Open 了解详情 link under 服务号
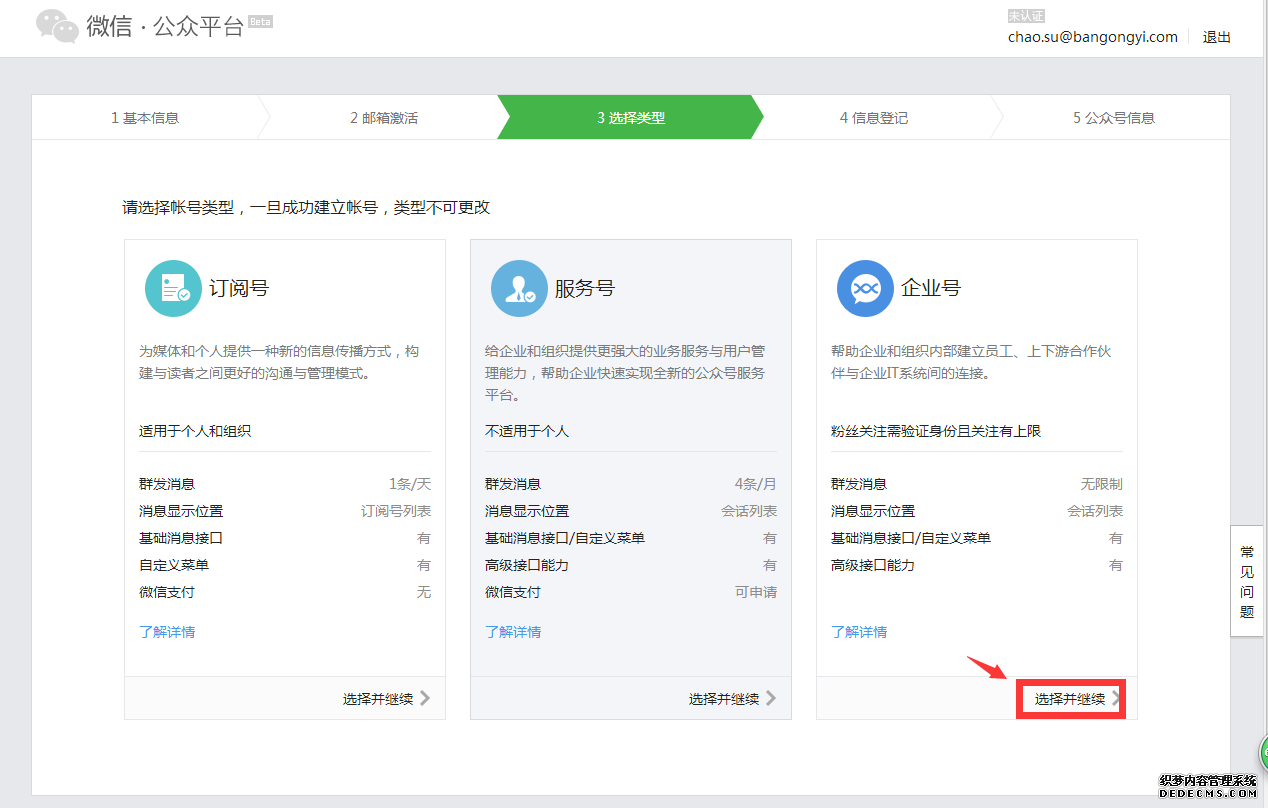This screenshot has height=808, width=1268. (x=513, y=632)
